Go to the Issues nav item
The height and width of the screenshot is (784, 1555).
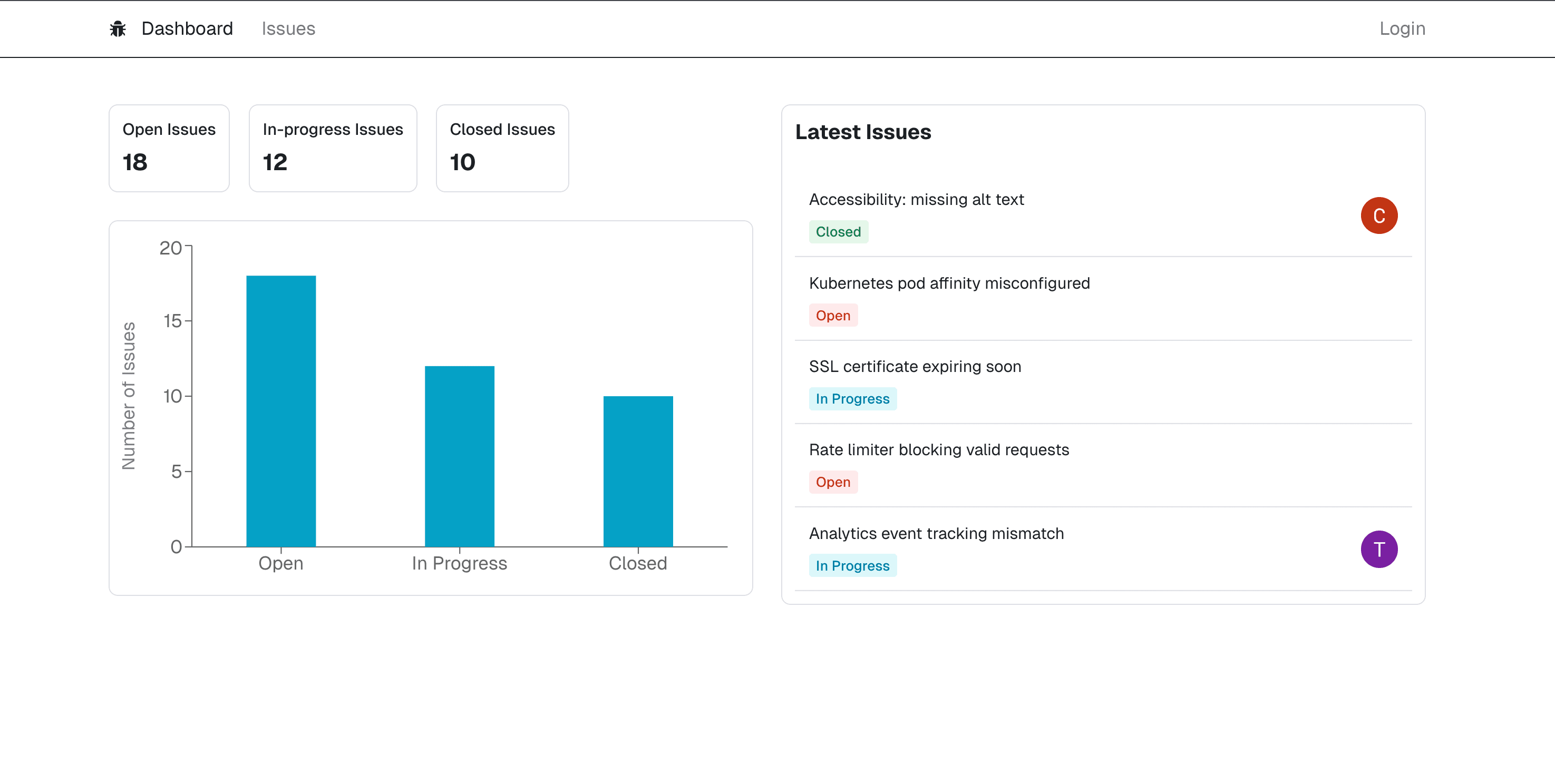click(288, 29)
